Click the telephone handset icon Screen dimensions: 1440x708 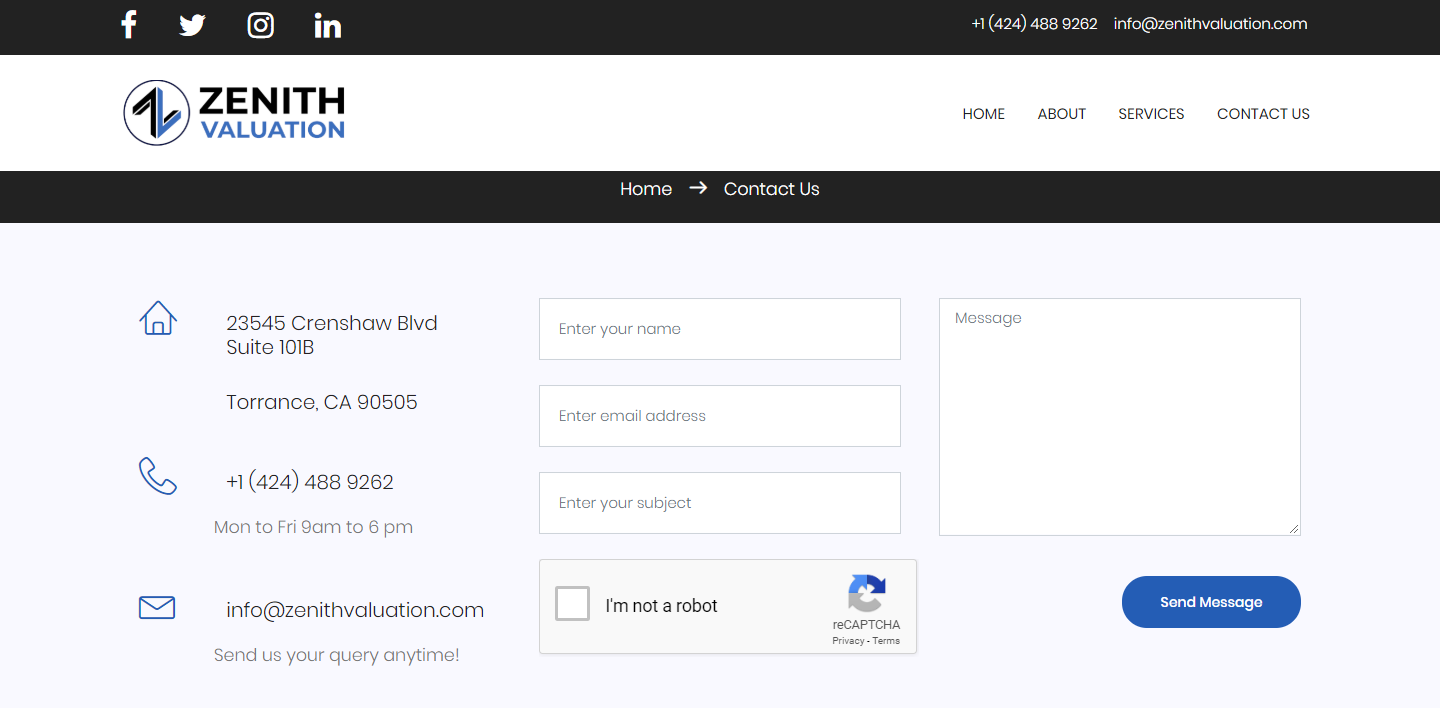pyautogui.click(x=158, y=476)
